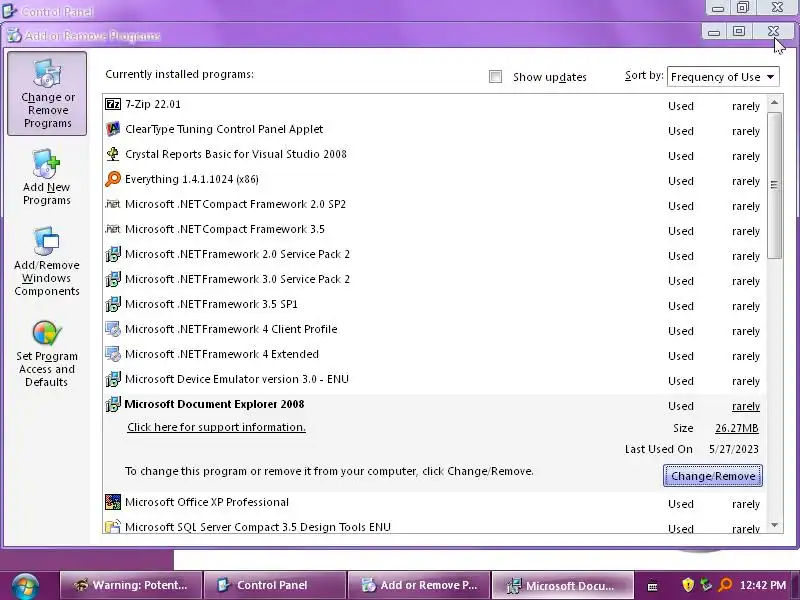Click Microsoft Device Emulator icon

point(113,379)
